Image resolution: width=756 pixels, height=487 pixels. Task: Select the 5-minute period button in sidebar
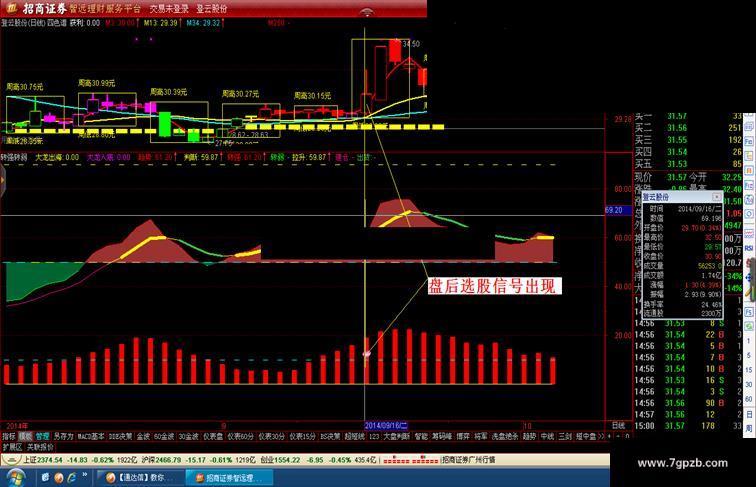pos(749,355)
